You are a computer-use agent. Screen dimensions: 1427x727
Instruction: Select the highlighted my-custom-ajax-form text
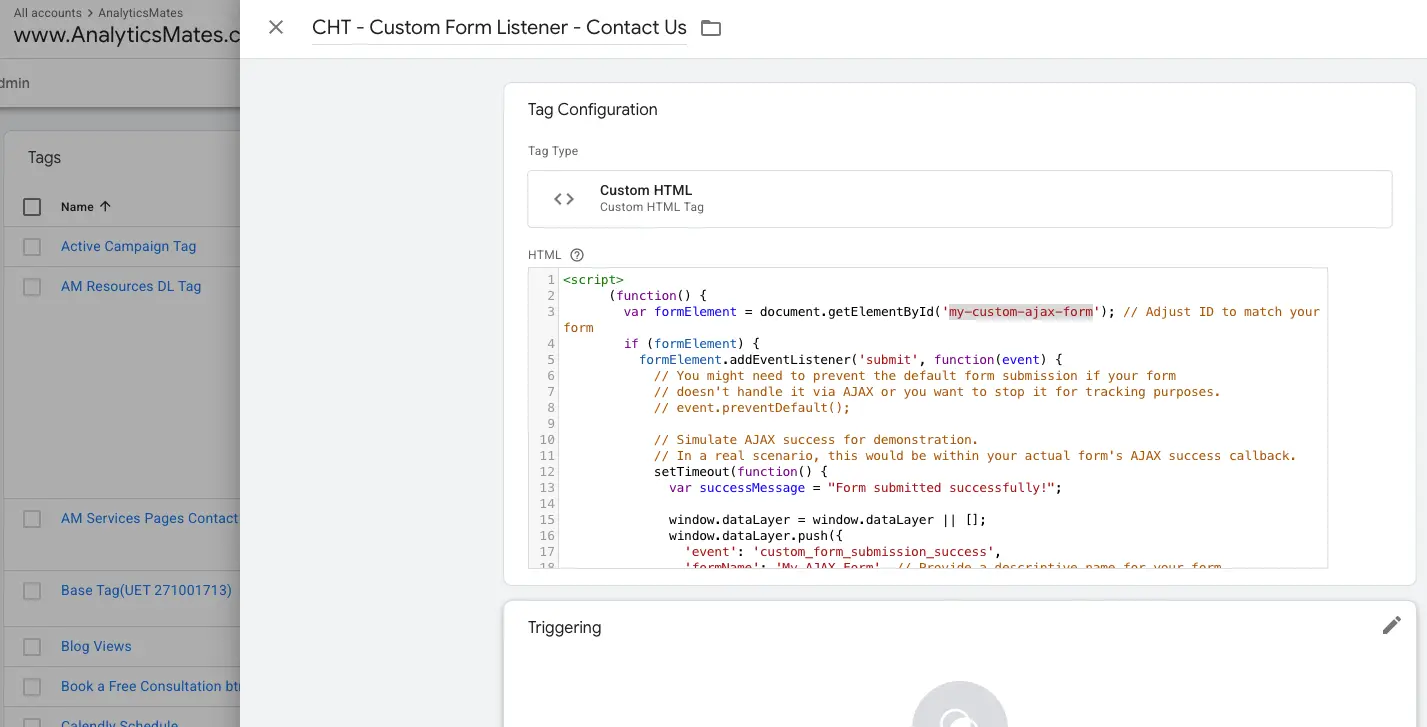(1021, 312)
